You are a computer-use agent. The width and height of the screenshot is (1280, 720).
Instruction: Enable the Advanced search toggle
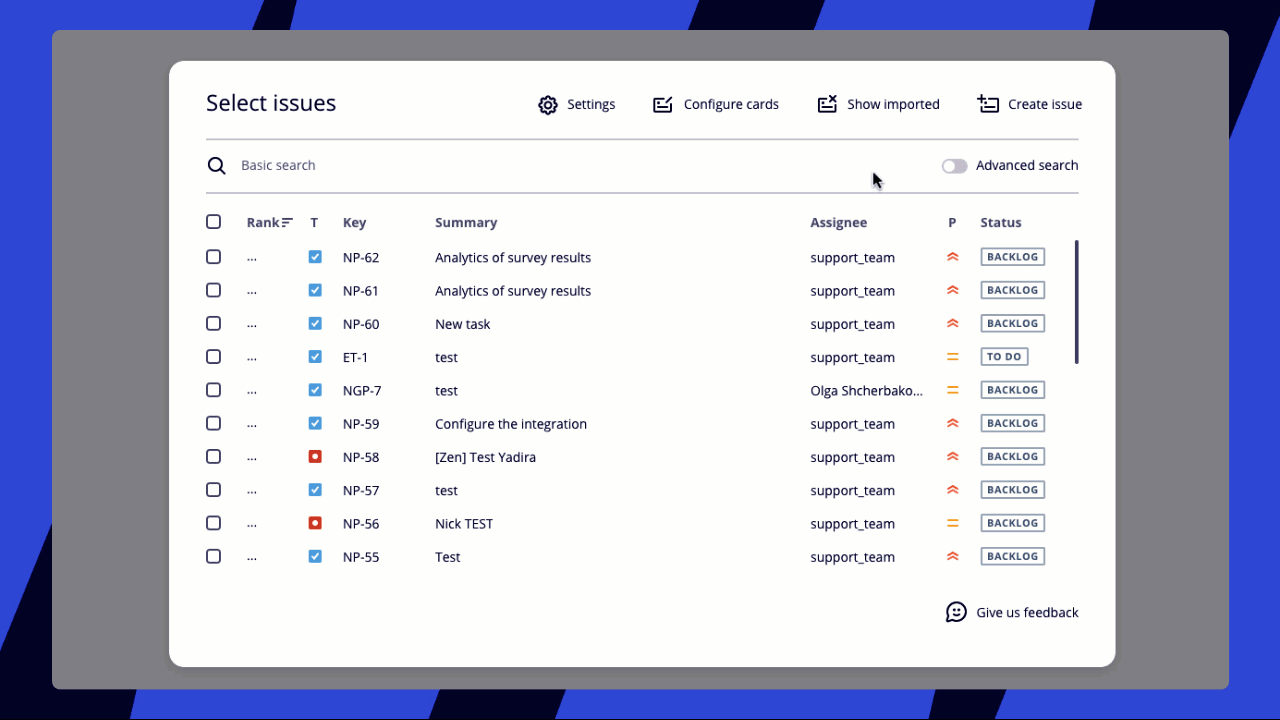tap(953, 165)
